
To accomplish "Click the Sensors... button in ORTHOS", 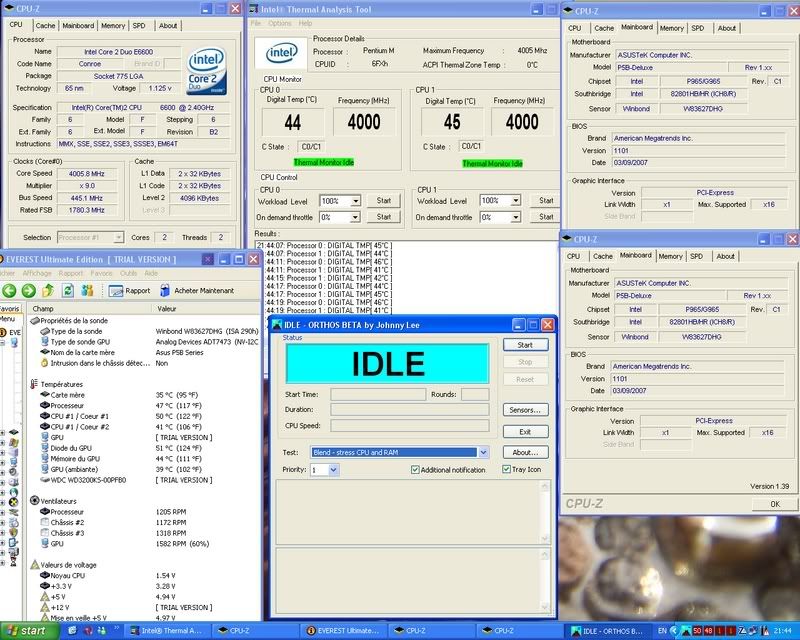I will [524, 410].
